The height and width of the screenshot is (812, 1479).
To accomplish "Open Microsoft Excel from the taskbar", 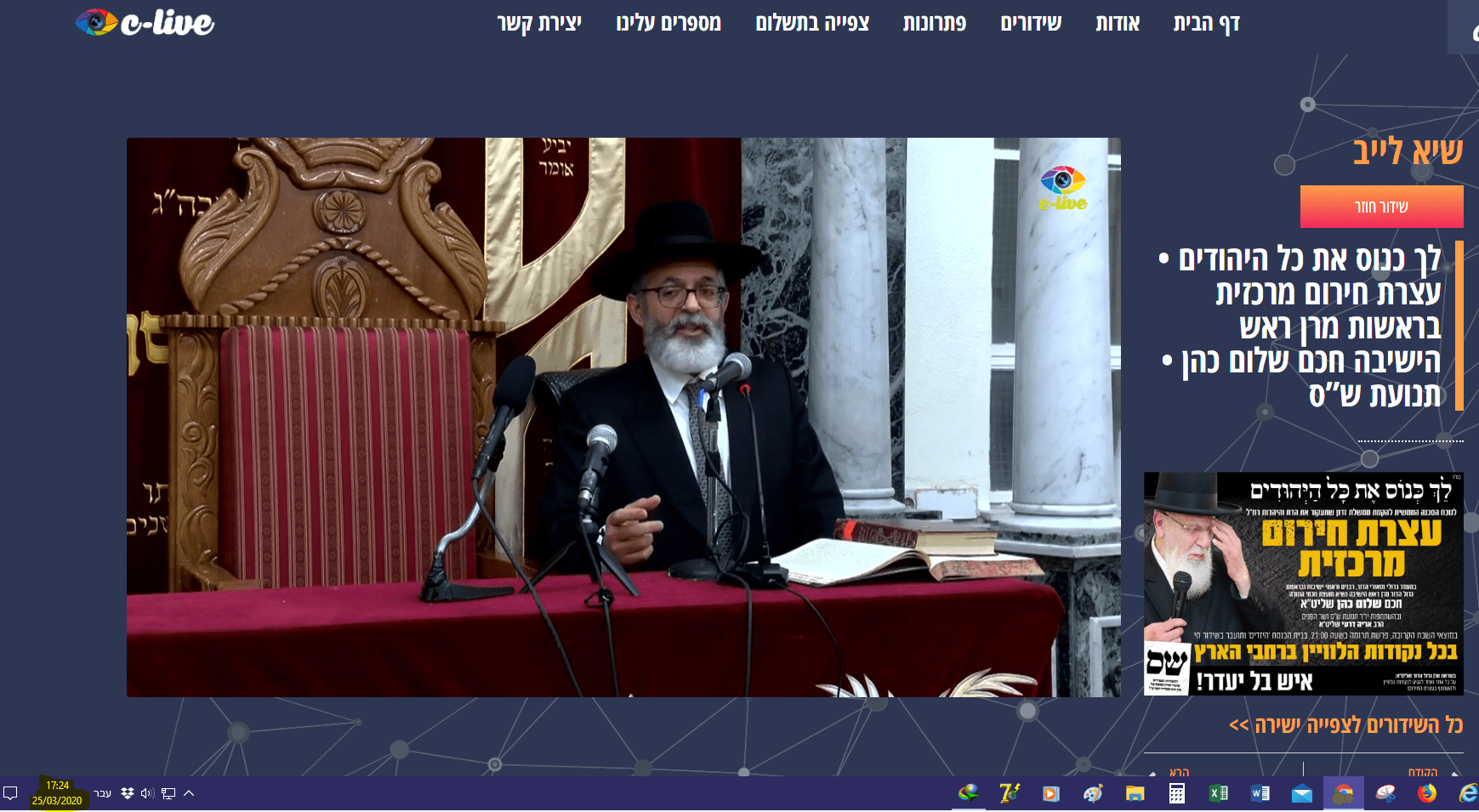I will pos(1219,793).
